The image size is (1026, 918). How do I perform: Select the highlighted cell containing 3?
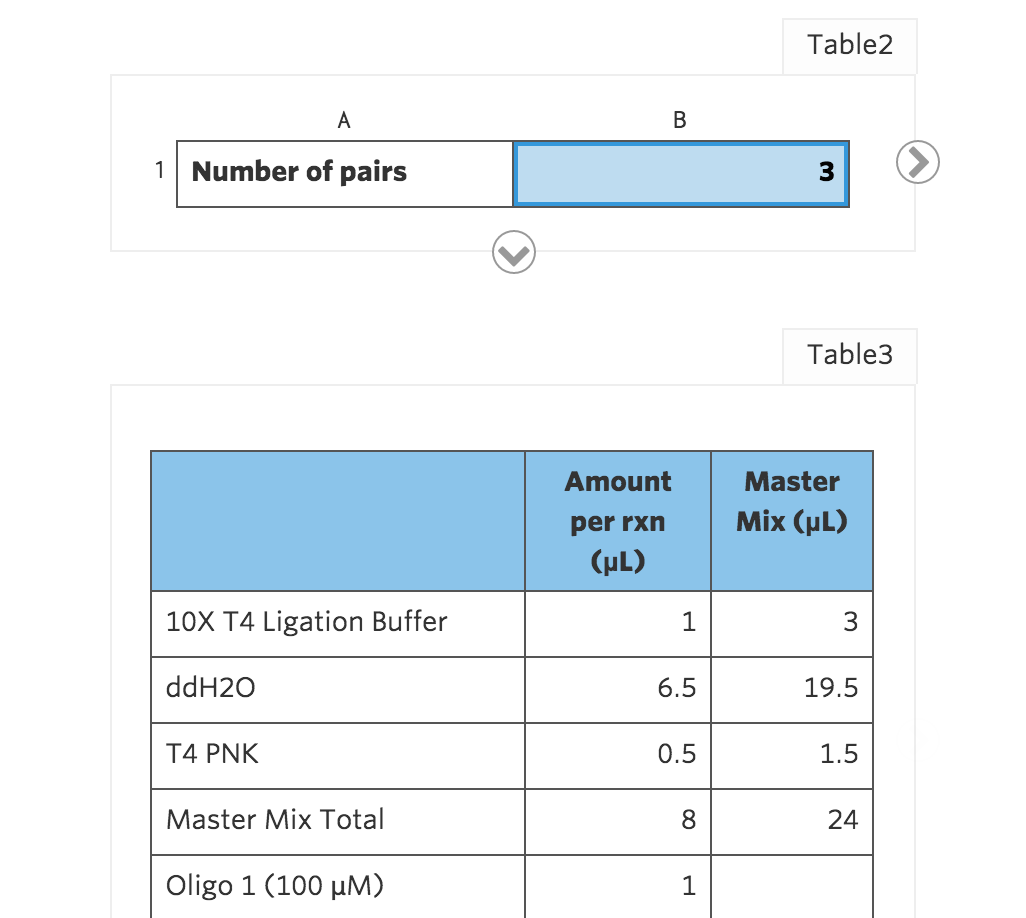681,173
